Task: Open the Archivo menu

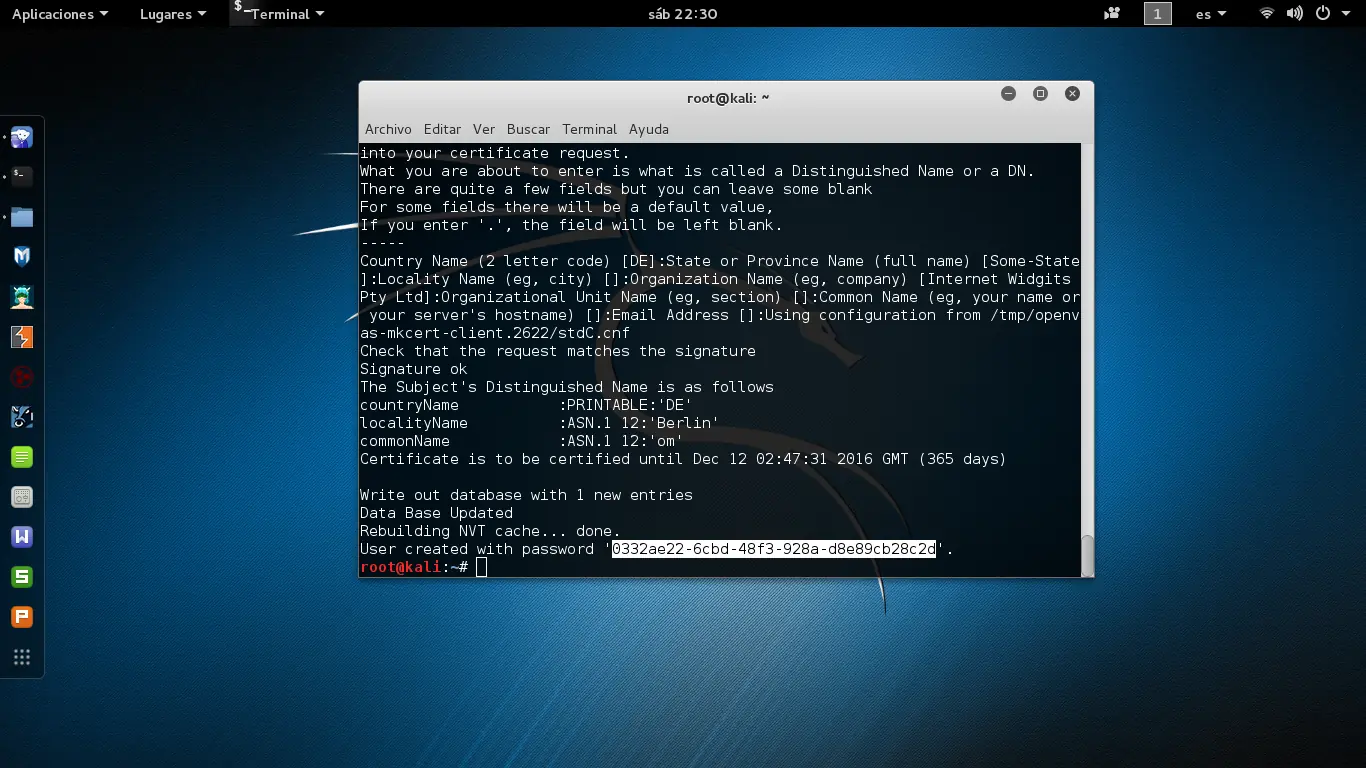Action: click(x=388, y=129)
